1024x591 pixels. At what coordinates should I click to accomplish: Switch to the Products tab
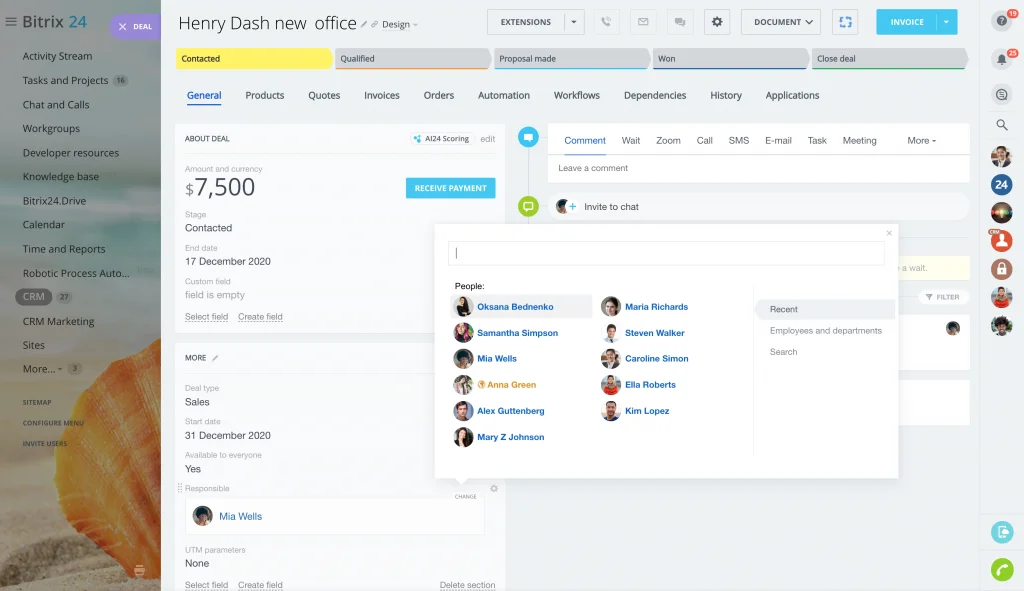click(264, 96)
